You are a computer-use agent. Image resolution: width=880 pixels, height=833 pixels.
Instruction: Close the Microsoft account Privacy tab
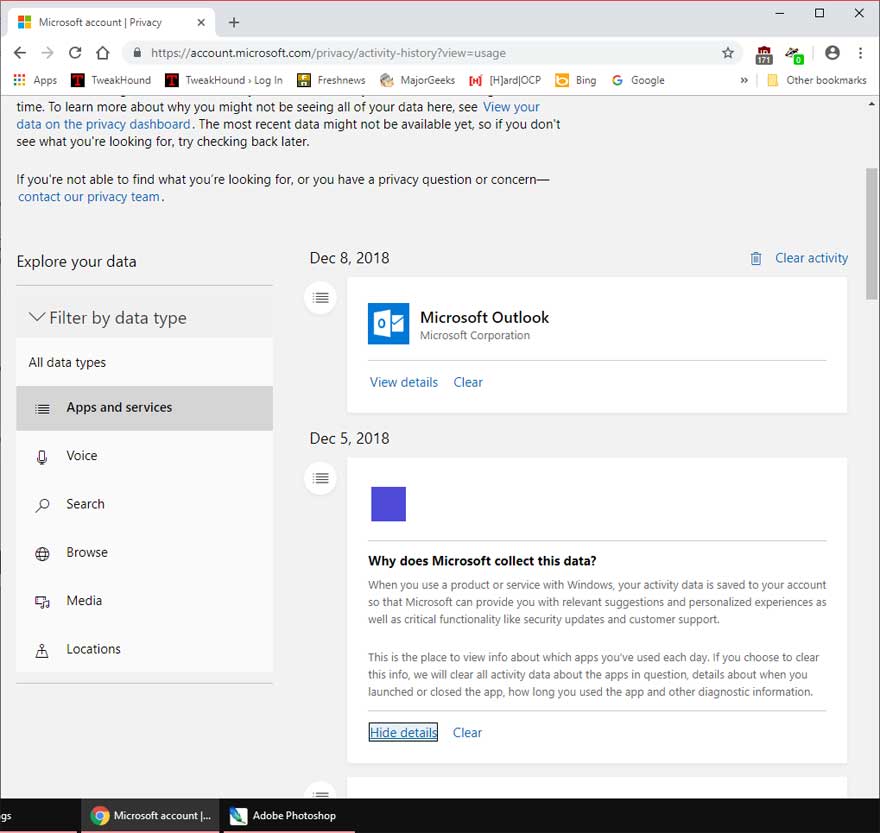(x=201, y=22)
